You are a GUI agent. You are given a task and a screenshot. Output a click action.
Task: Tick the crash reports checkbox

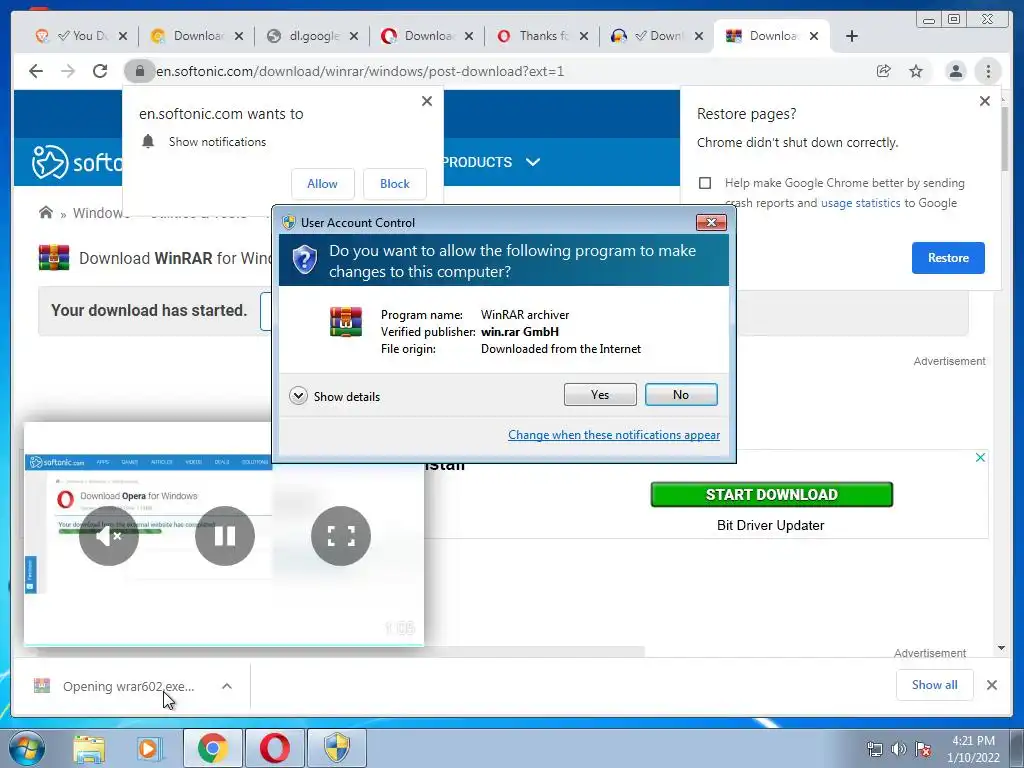click(705, 183)
